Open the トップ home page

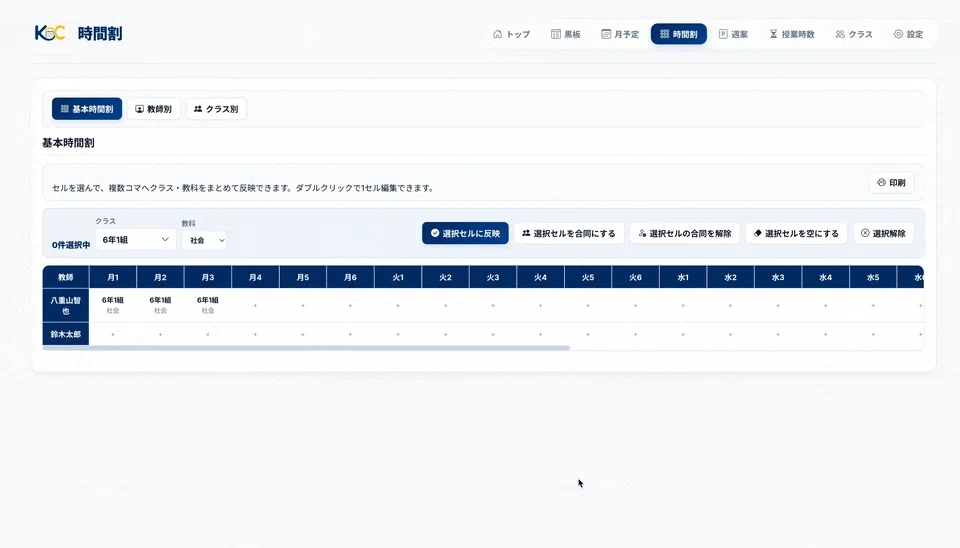coord(511,34)
